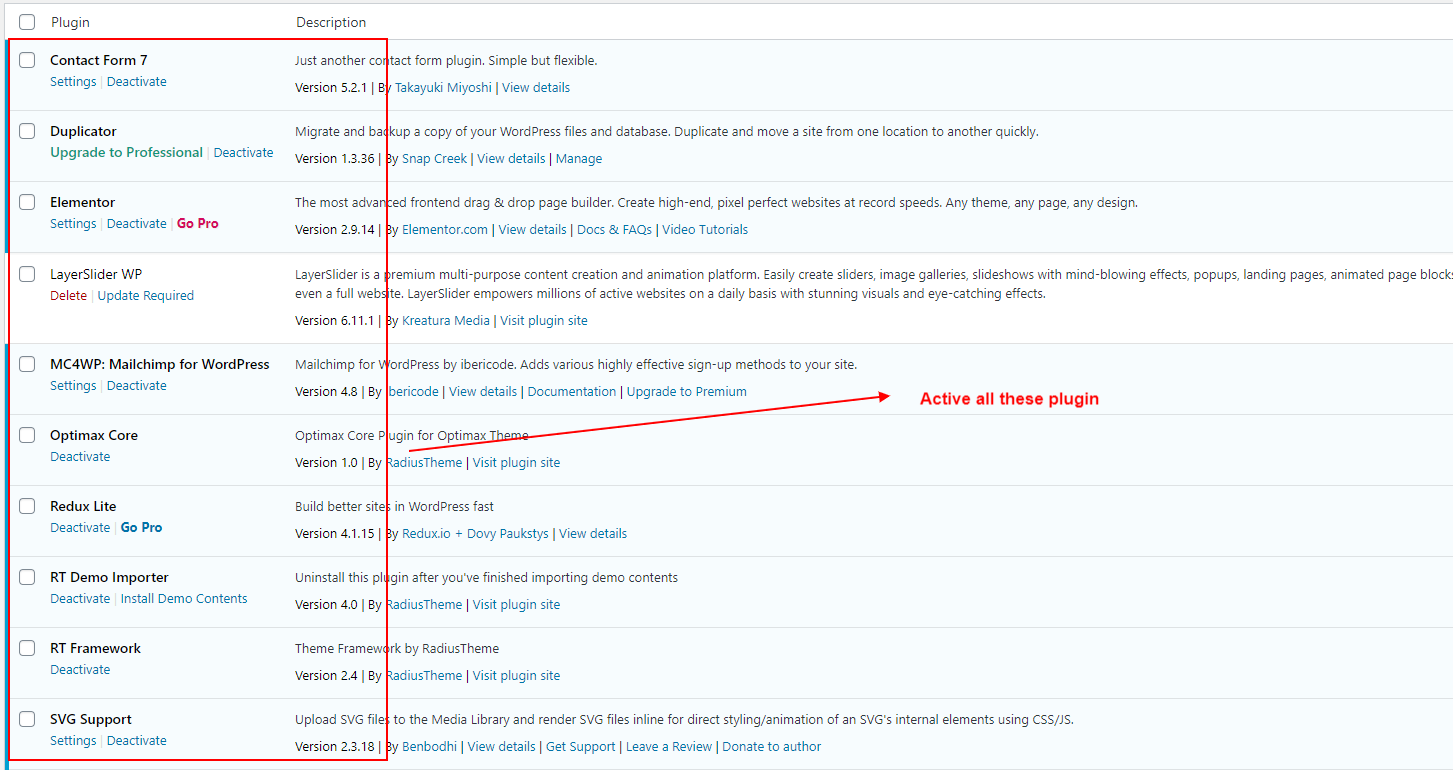The width and height of the screenshot is (1453, 770).
Task: Click the Description column header
Action: coord(331,22)
